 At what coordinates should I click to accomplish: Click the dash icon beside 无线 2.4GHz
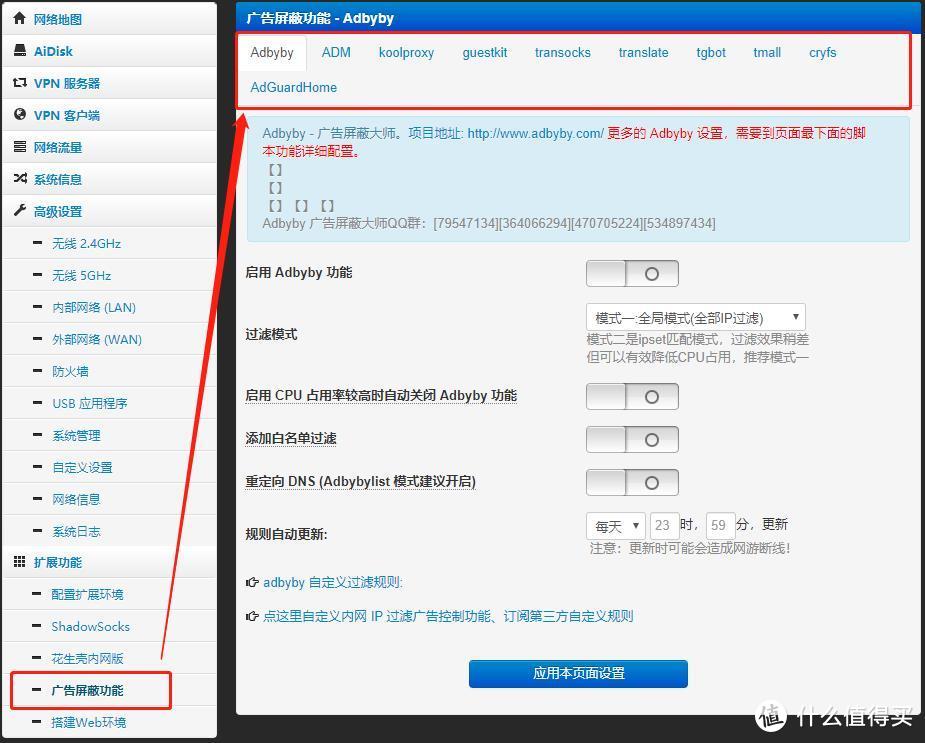[x=38, y=243]
